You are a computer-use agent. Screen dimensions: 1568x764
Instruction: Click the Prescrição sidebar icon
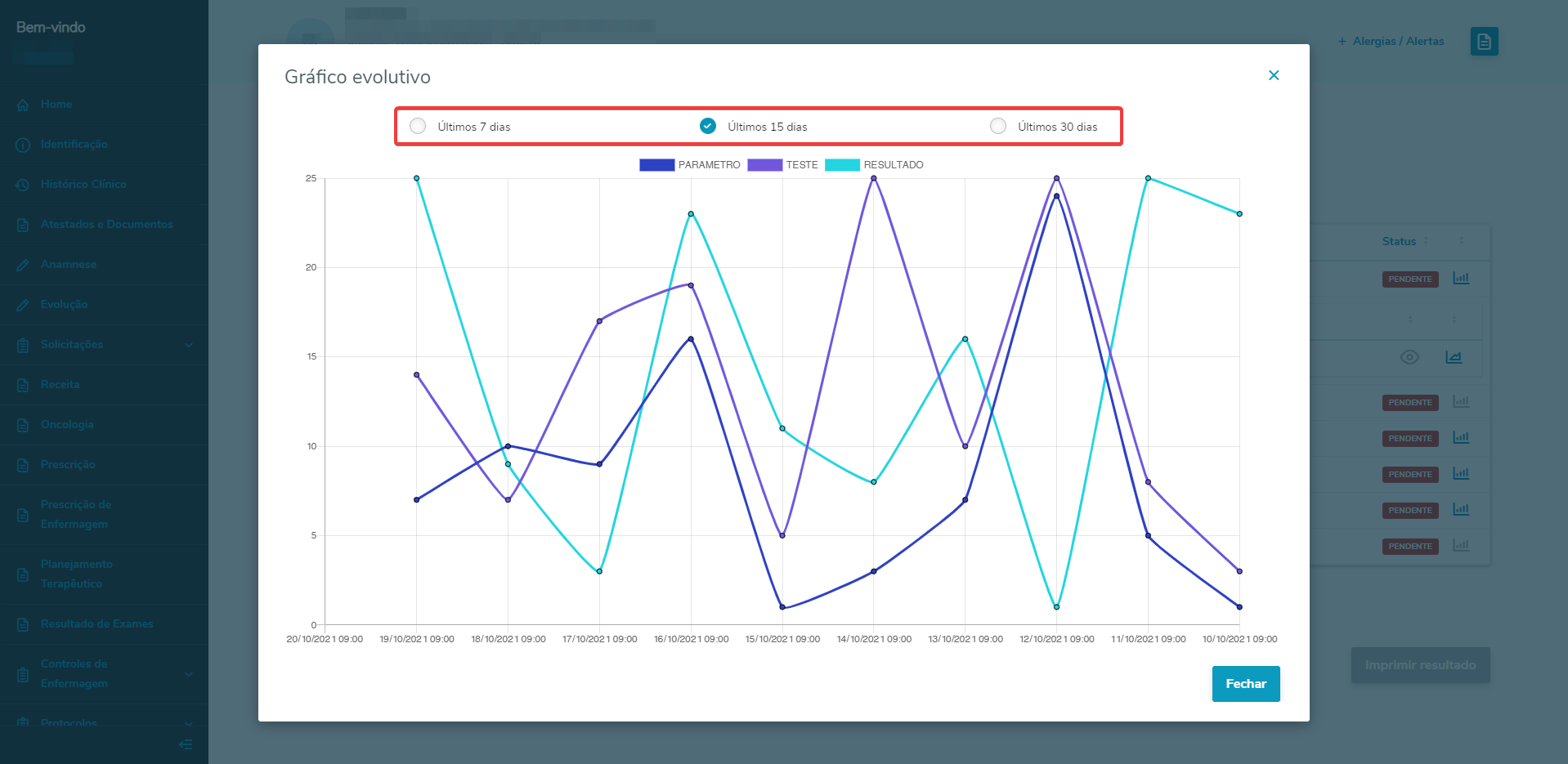click(x=23, y=465)
